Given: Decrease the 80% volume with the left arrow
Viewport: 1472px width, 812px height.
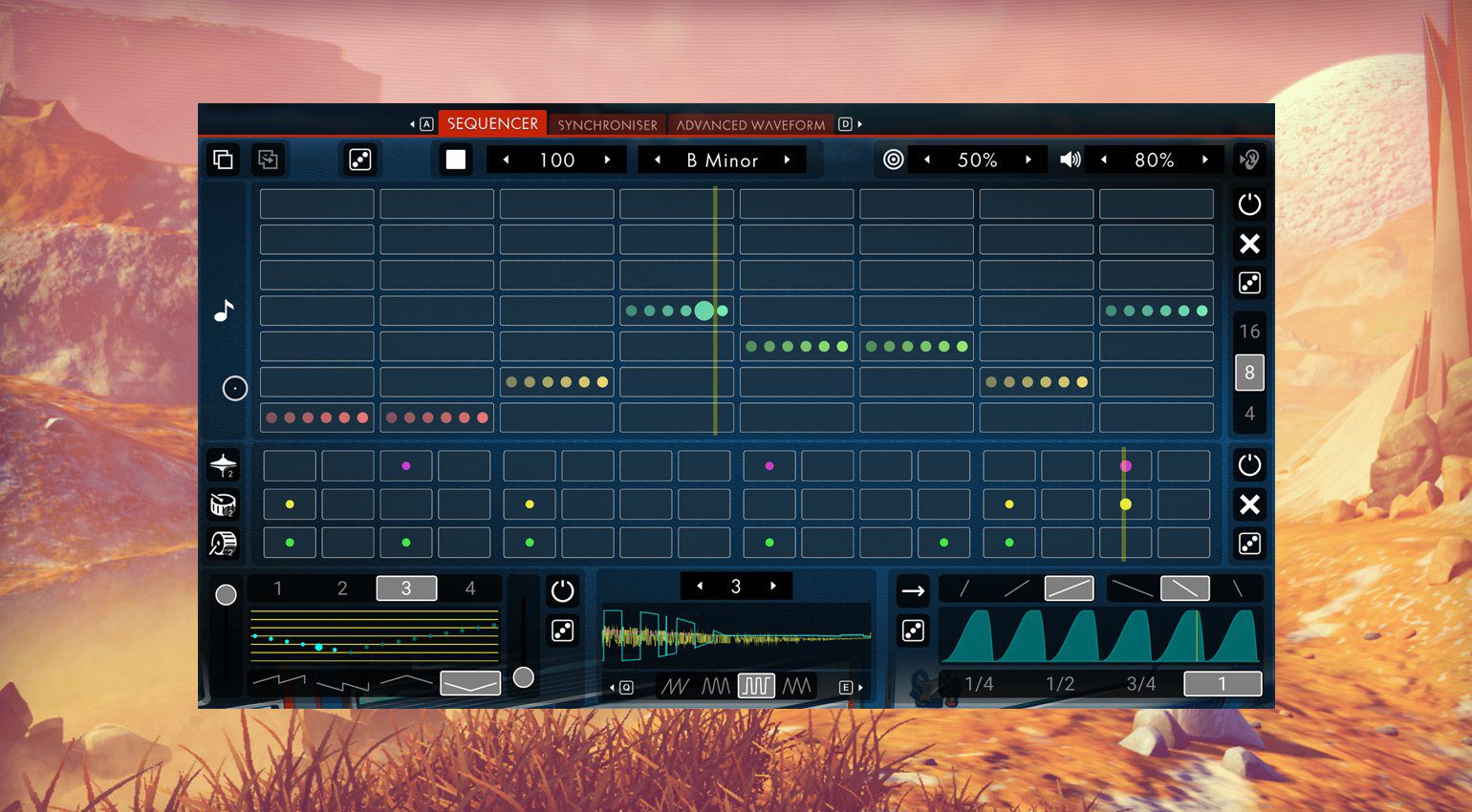Looking at the screenshot, I should pos(1104,160).
